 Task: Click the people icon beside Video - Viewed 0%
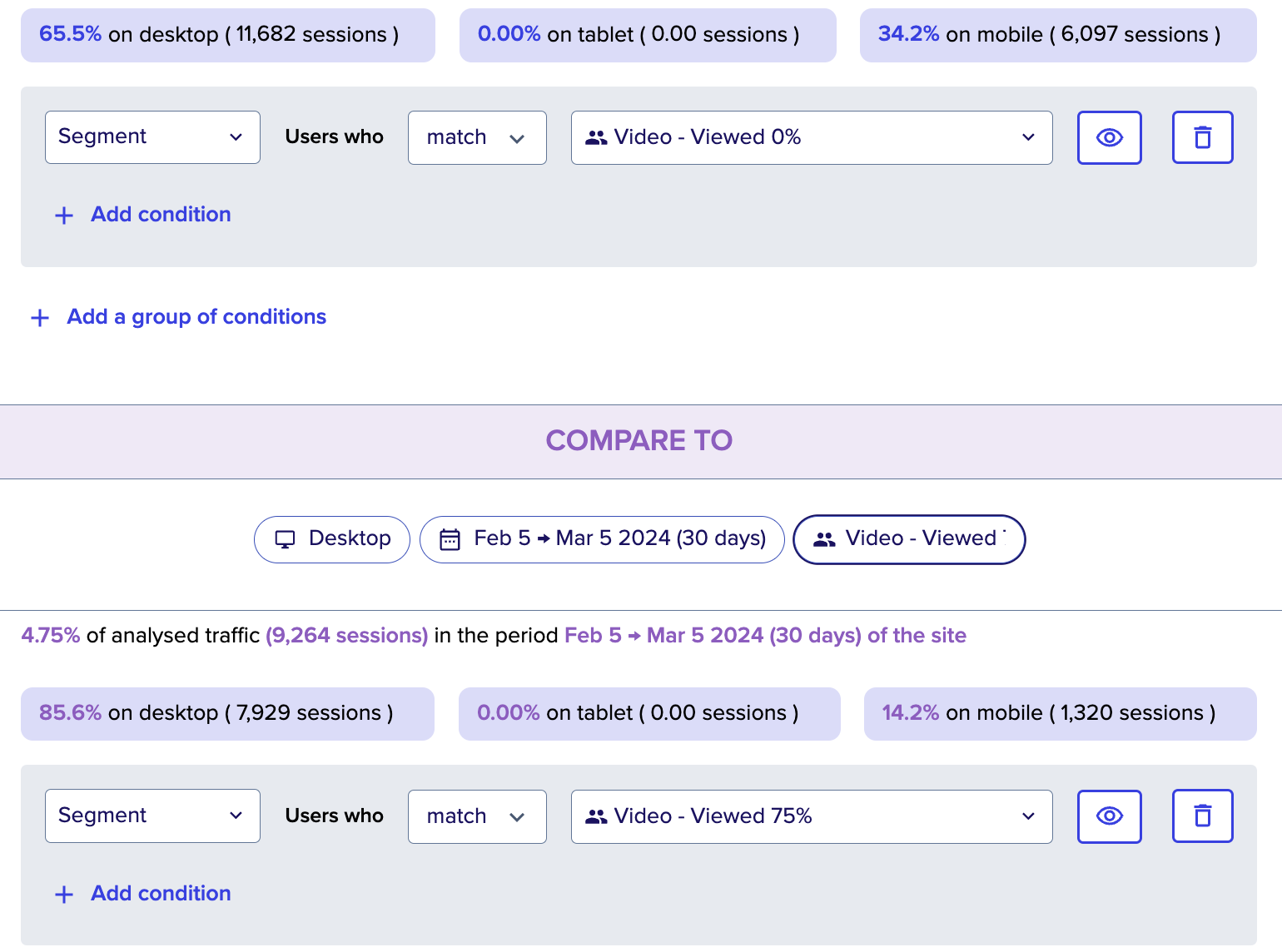596,138
